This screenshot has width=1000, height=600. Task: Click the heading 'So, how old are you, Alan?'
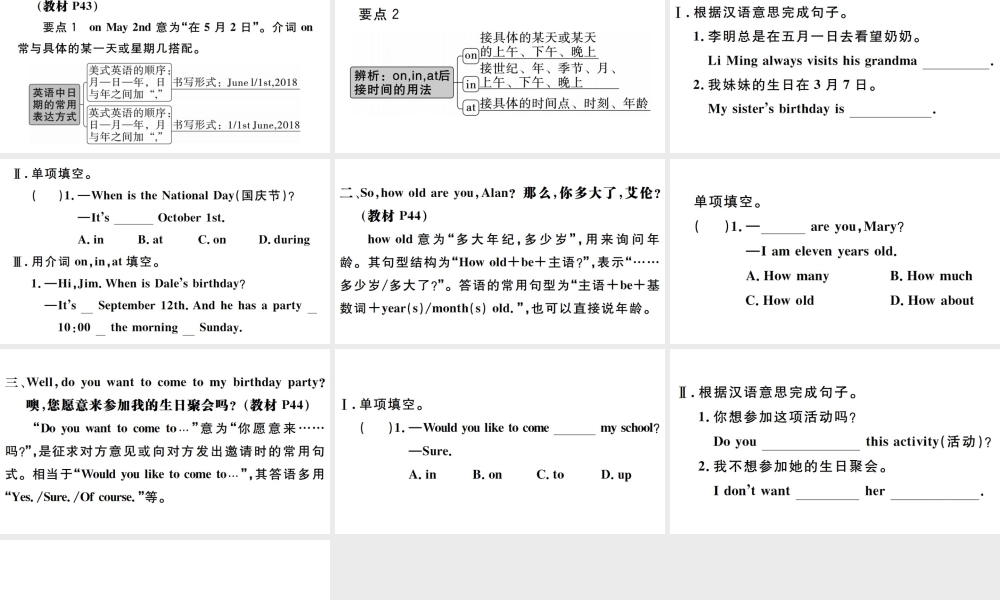click(x=501, y=193)
